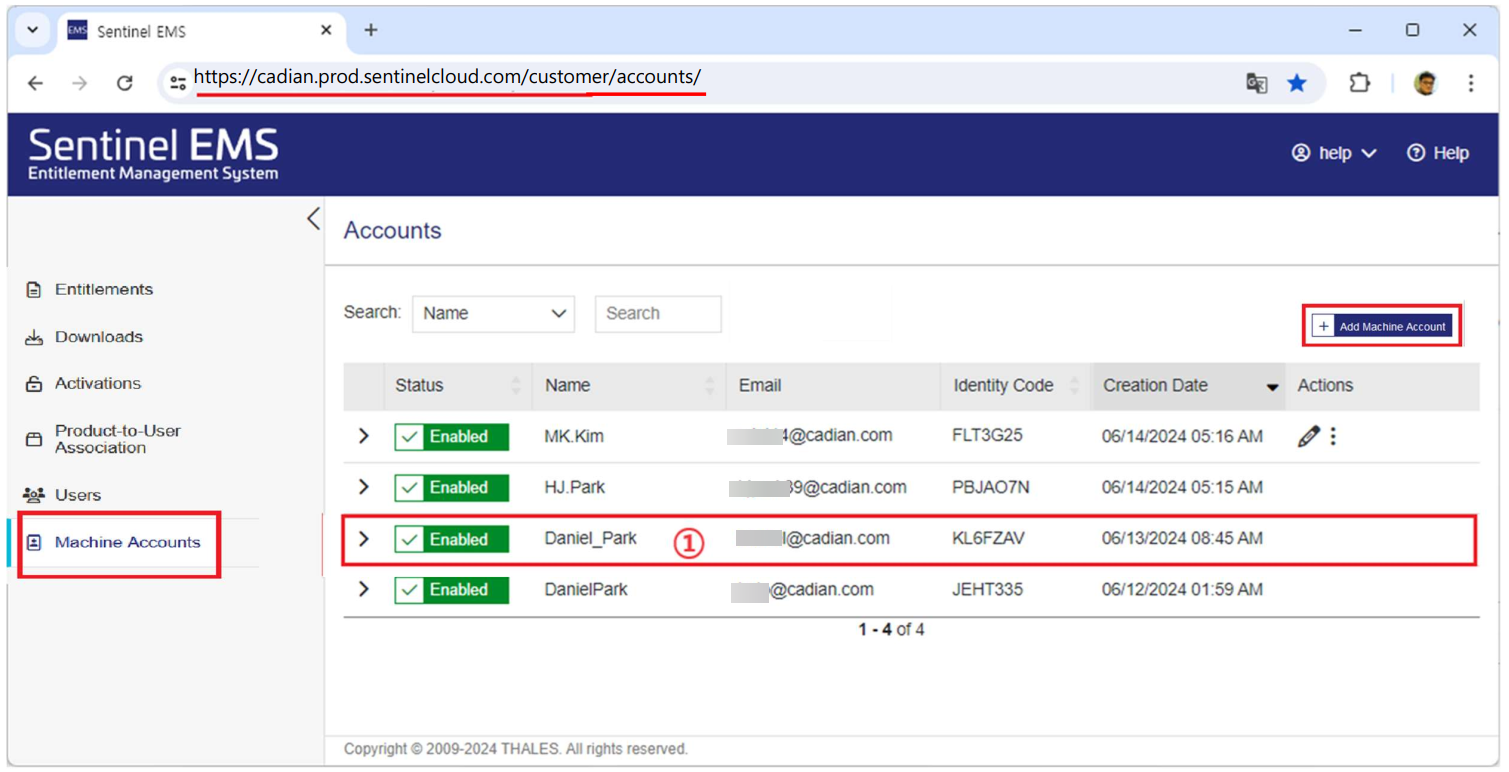Click the Enabled status badge for DanielPark
1509x772 pixels.
[451, 590]
